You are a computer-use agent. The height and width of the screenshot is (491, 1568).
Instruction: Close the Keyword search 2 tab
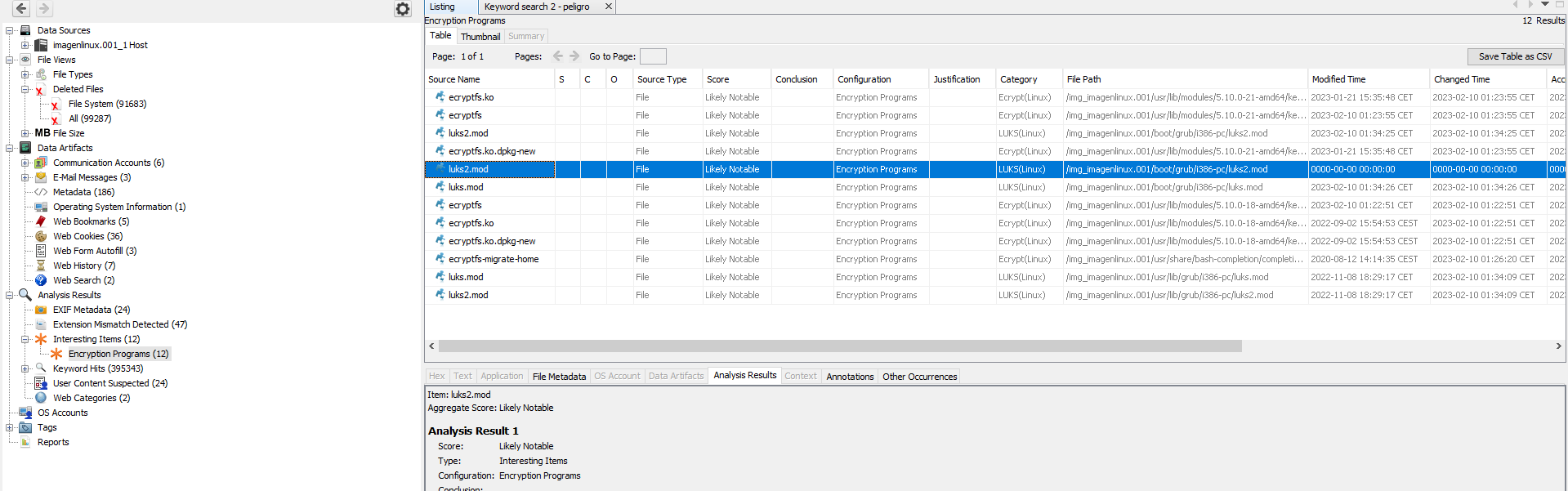(608, 7)
